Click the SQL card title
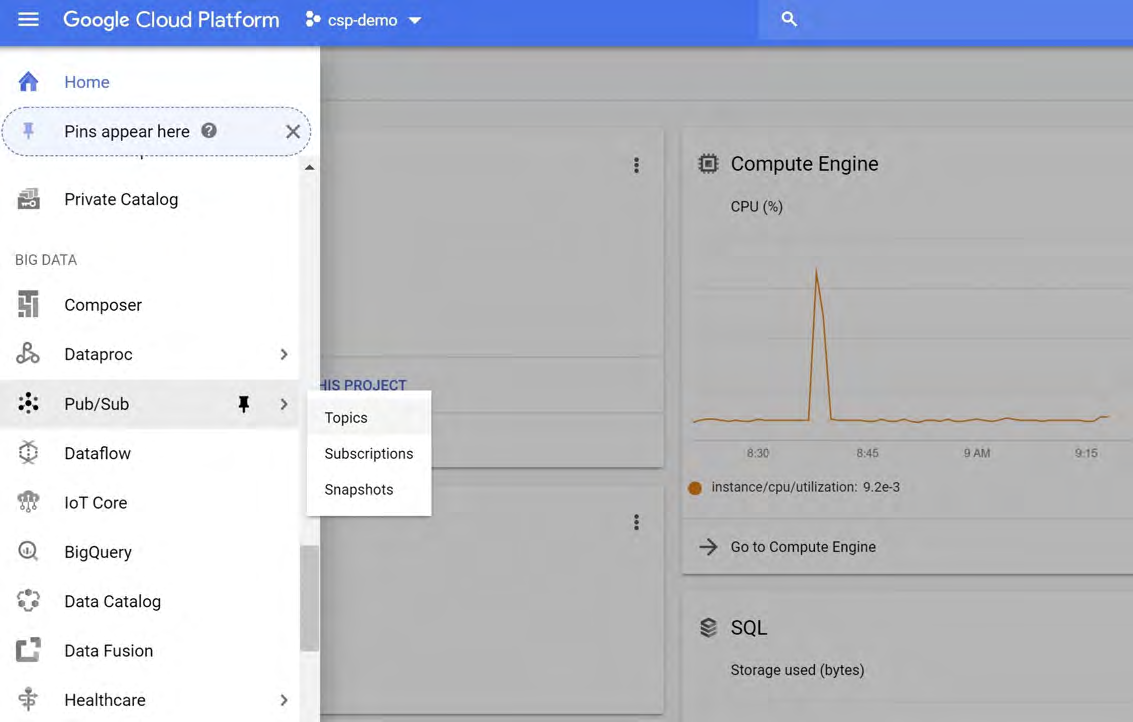This screenshot has width=1133, height=722. coord(749,627)
